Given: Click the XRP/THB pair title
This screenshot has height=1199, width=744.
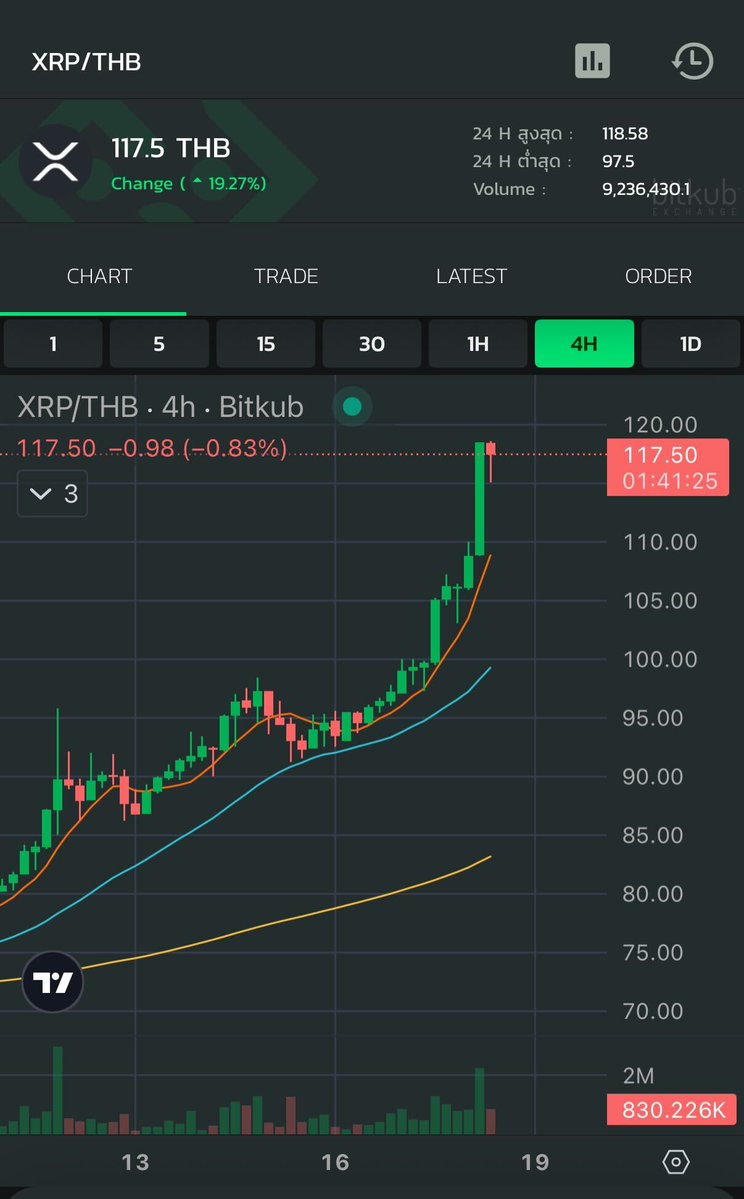Looking at the screenshot, I should point(86,62).
